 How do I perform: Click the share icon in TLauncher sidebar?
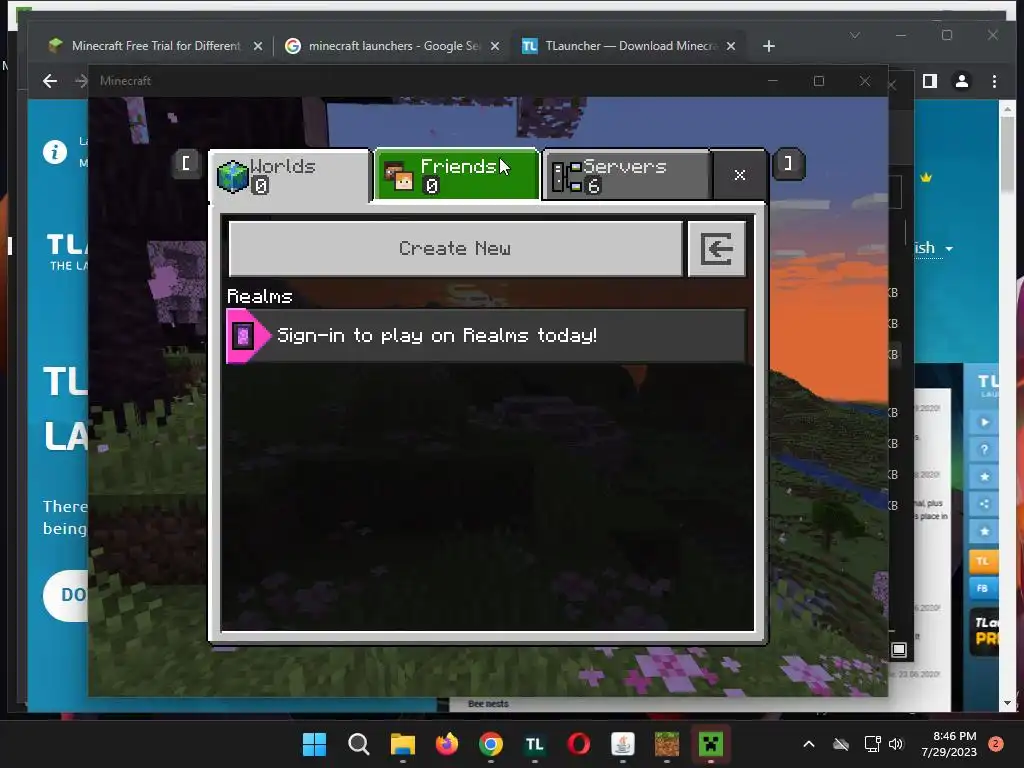984,504
